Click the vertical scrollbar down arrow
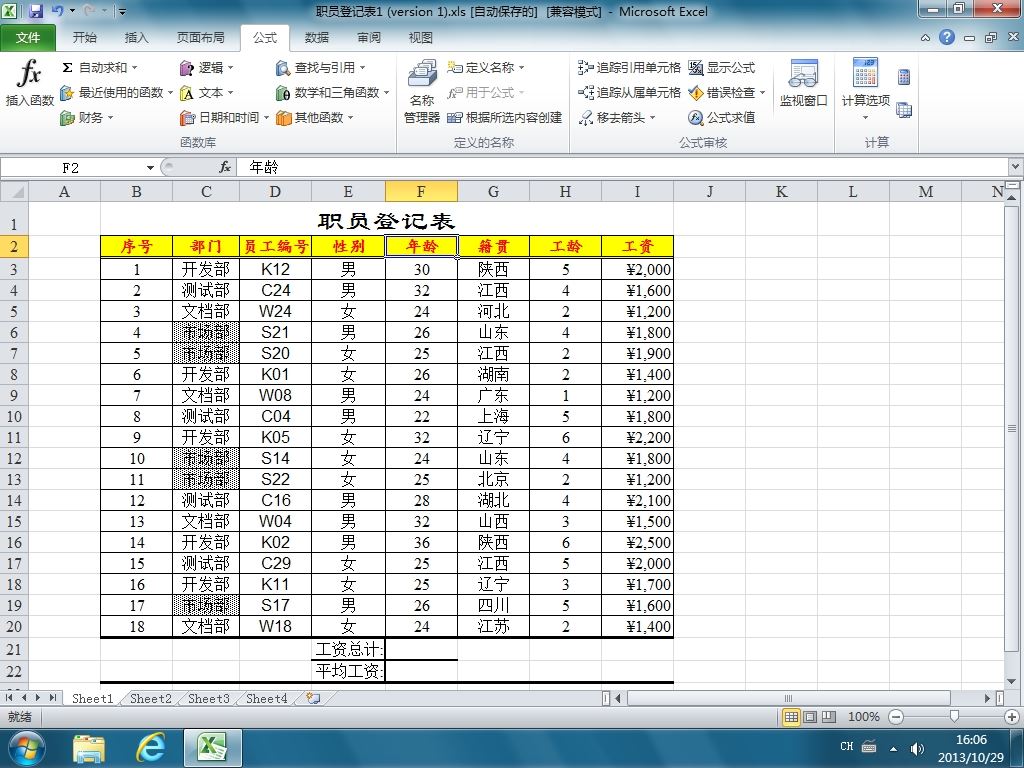Screen dimensions: 1024x768 pyautogui.click(x=1012, y=681)
